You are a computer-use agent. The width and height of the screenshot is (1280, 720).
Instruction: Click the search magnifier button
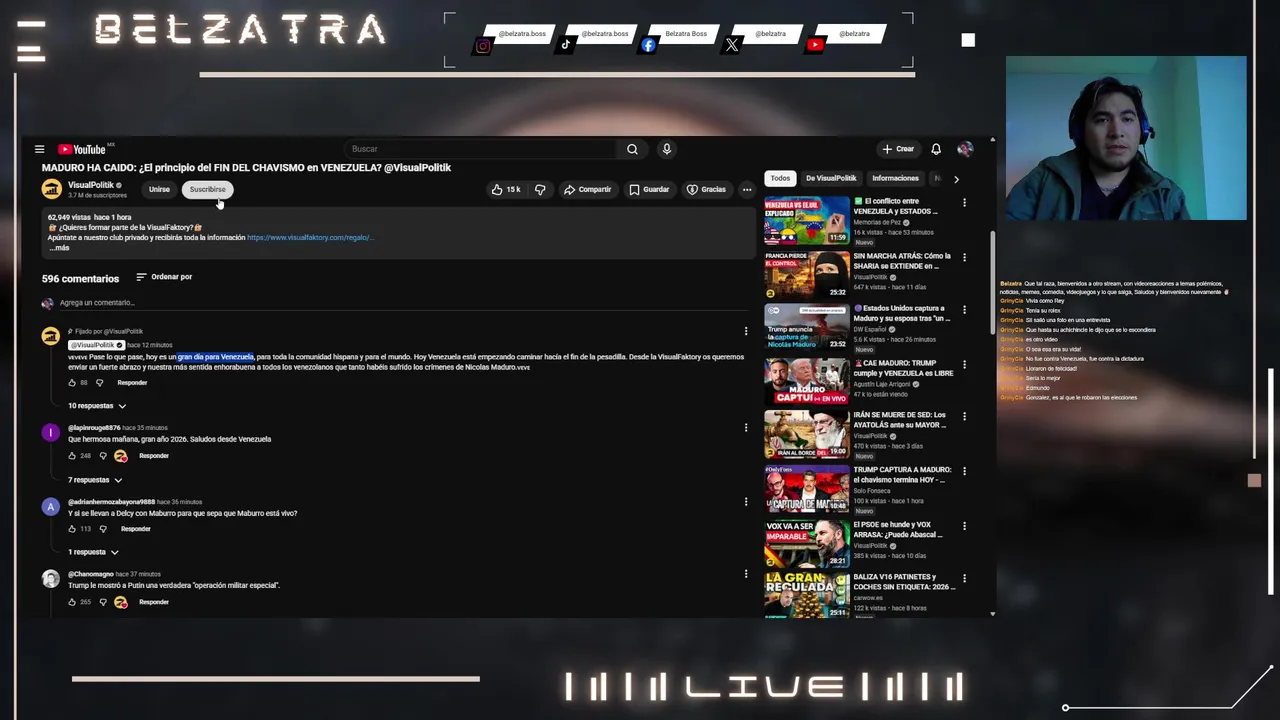pos(632,149)
